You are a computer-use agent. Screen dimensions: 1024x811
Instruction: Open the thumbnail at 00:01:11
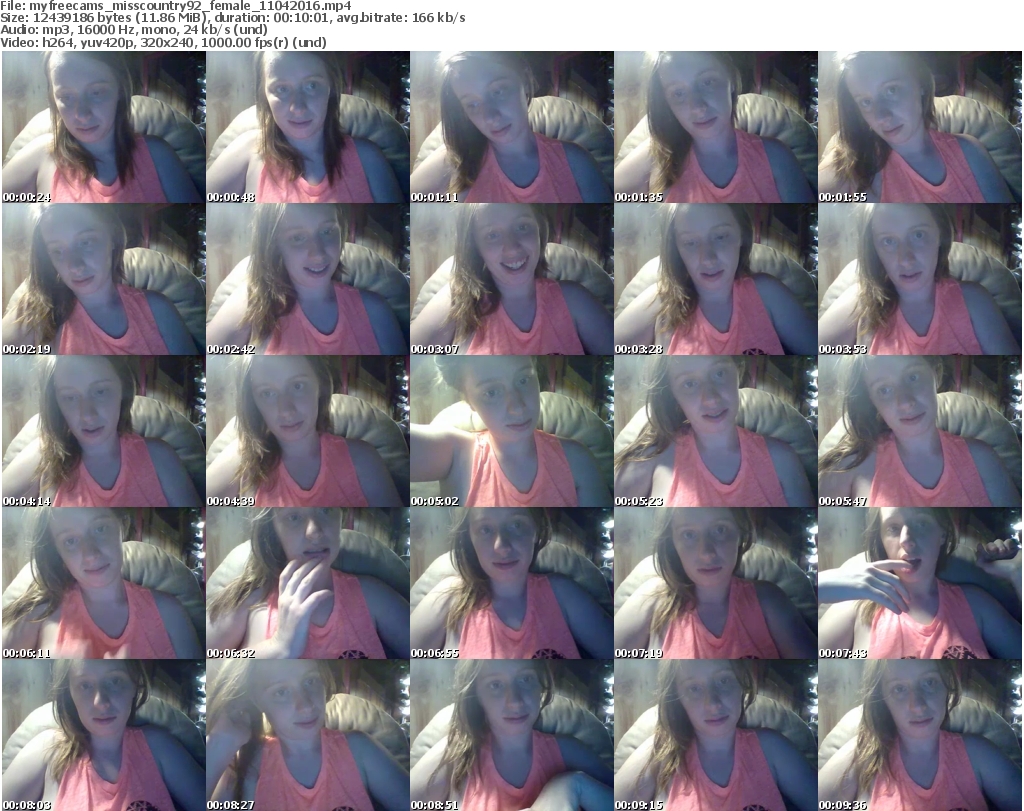click(511, 127)
